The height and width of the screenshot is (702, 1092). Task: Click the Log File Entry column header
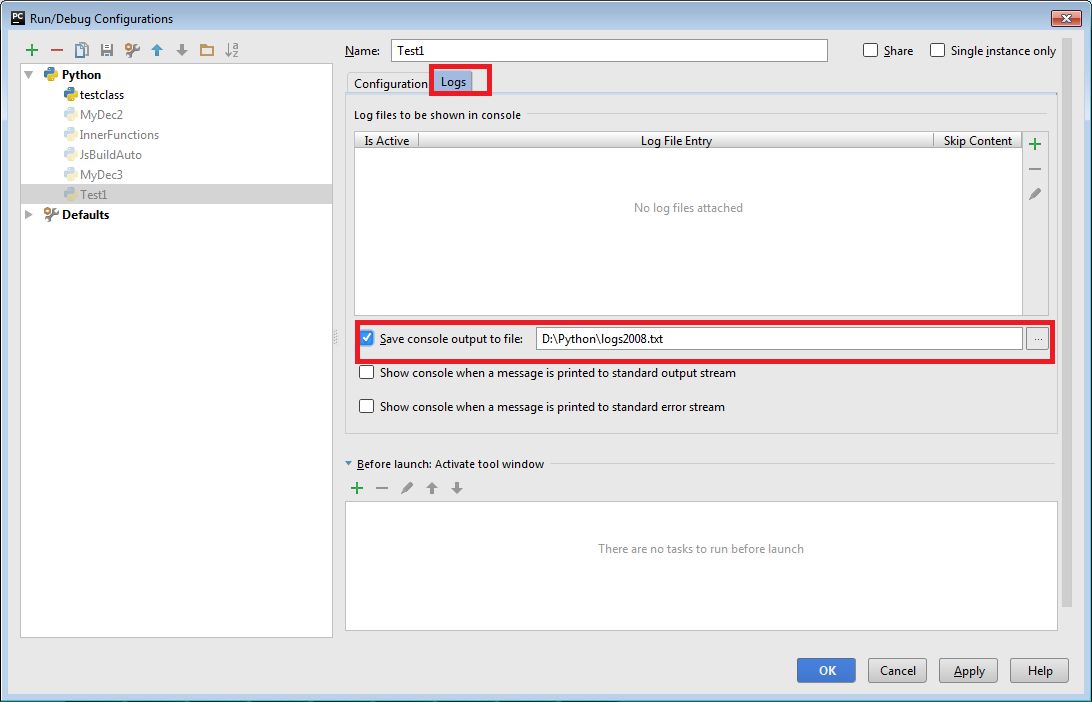pyautogui.click(x=676, y=141)
